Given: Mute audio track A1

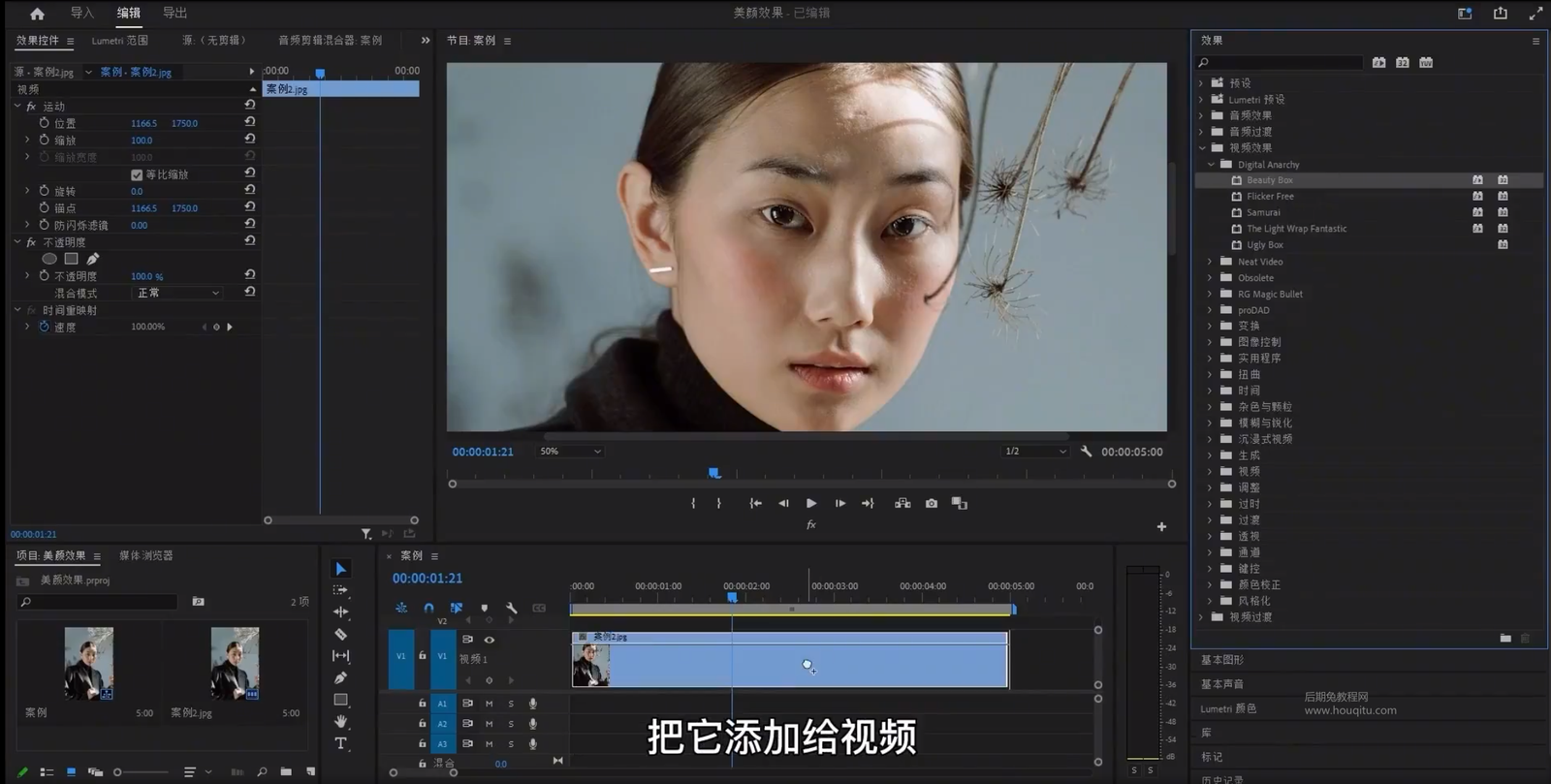Looking at the screenshot, I should click(490, 704).
